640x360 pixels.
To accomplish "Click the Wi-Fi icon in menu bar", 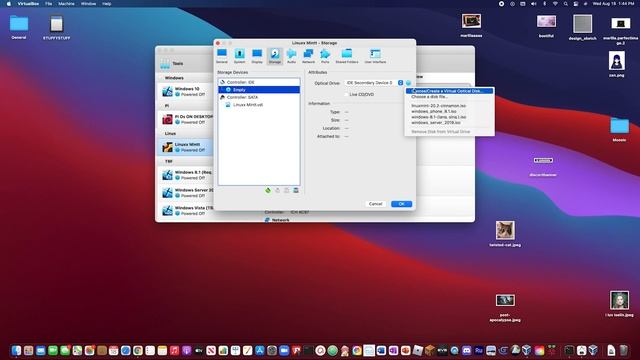I will [555, 4].
